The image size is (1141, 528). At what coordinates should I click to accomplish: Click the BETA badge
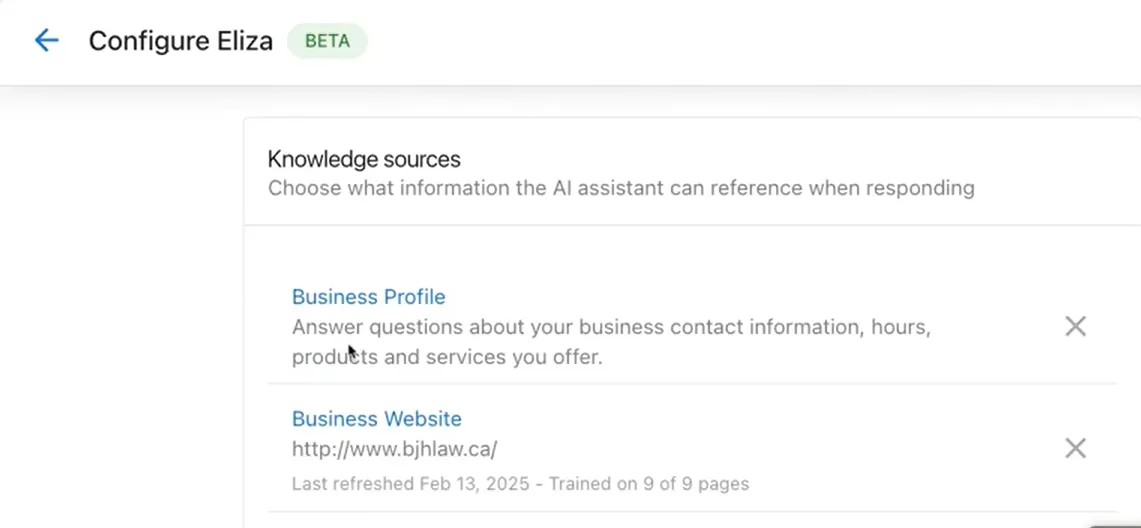(327, 41)
